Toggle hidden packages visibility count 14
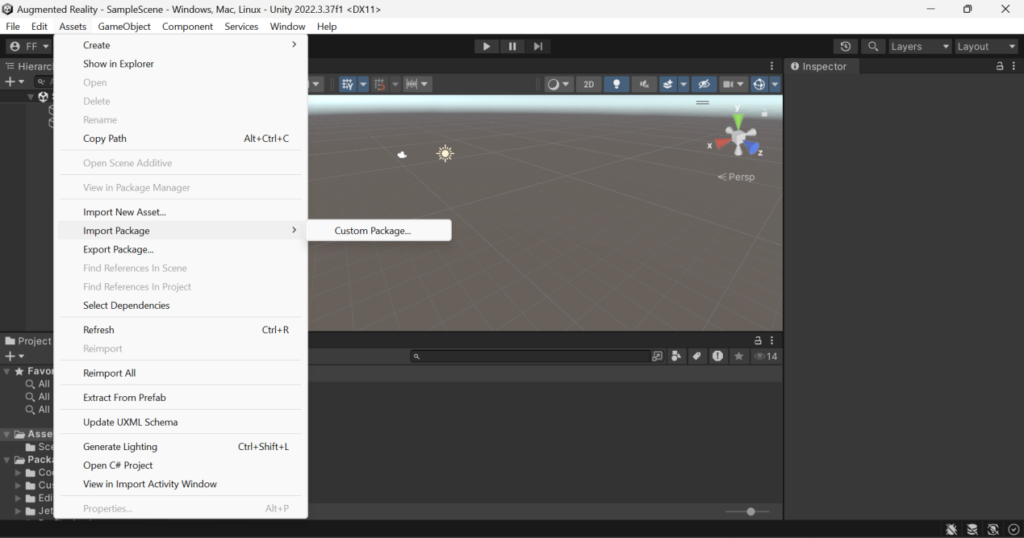Viewport: 1024px width, 538px height. tap(765, 356)
